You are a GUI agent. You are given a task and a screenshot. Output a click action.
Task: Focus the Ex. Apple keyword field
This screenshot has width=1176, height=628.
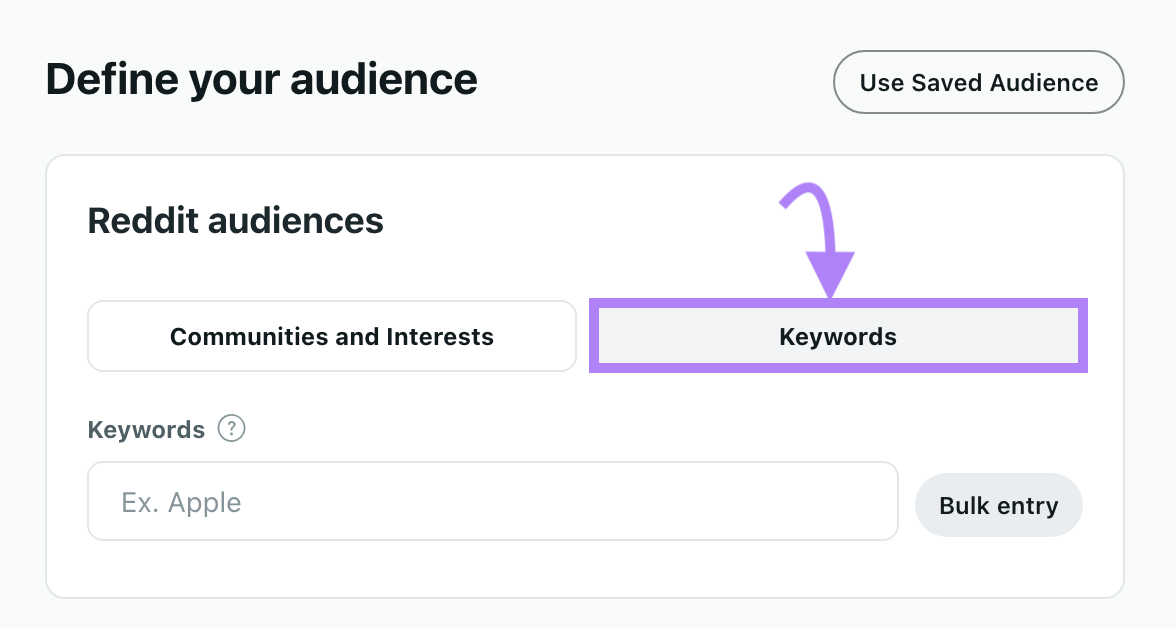(x=492, y=501)
